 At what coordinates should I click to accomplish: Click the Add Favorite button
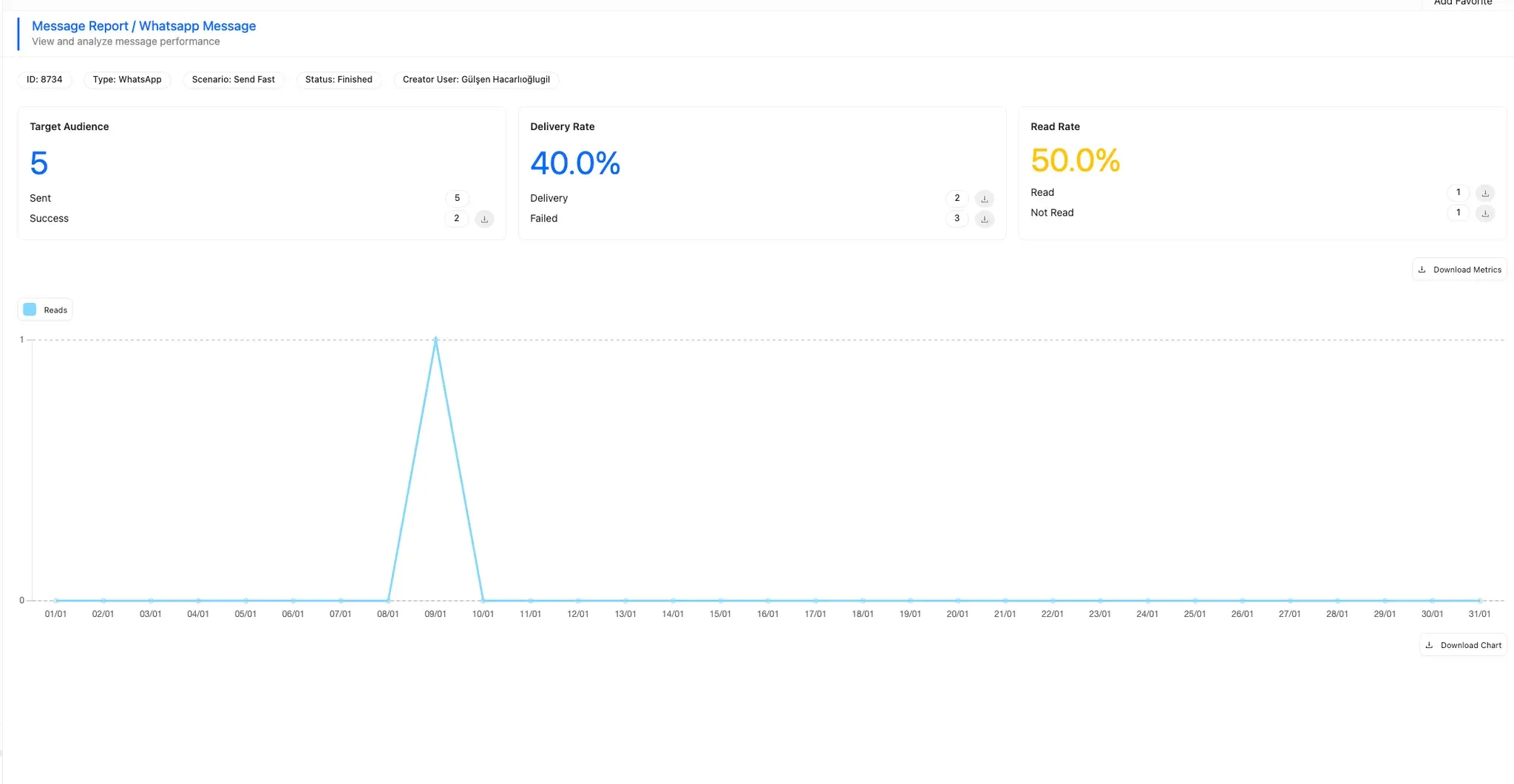(x=1462, y=3)
